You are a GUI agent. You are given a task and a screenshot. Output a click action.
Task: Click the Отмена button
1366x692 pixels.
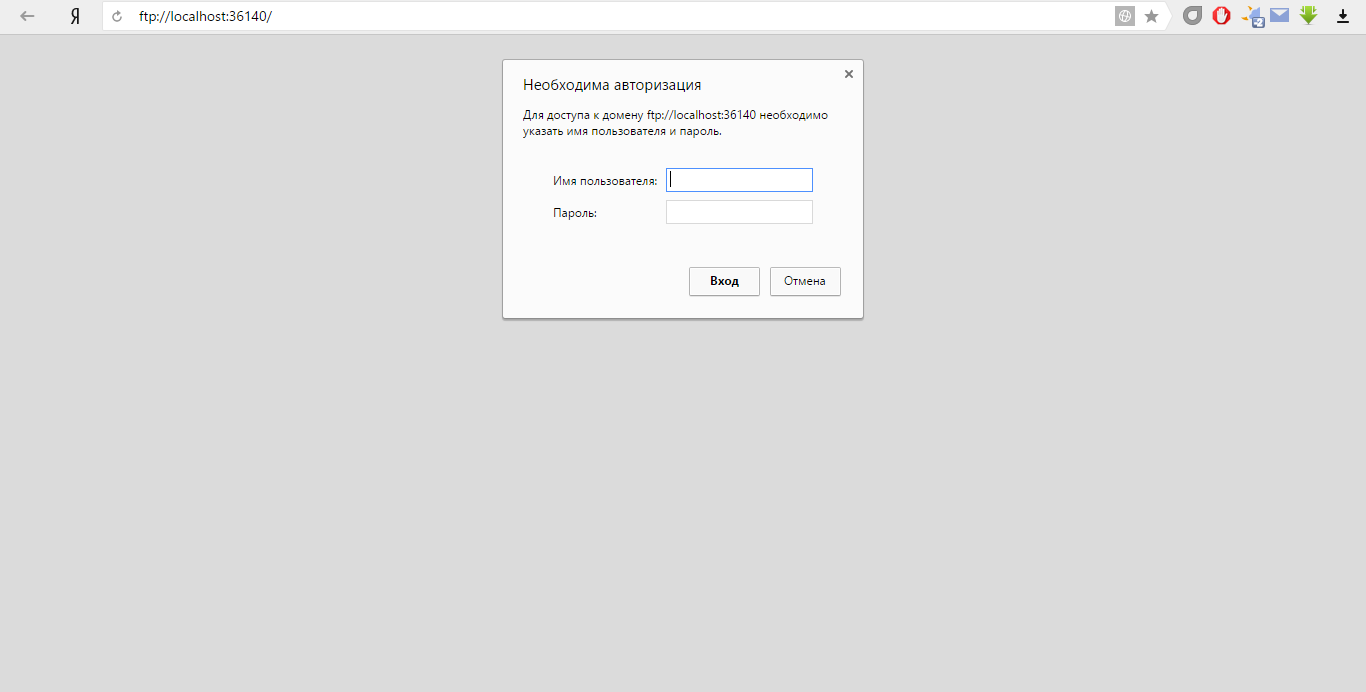click(805, 281)
